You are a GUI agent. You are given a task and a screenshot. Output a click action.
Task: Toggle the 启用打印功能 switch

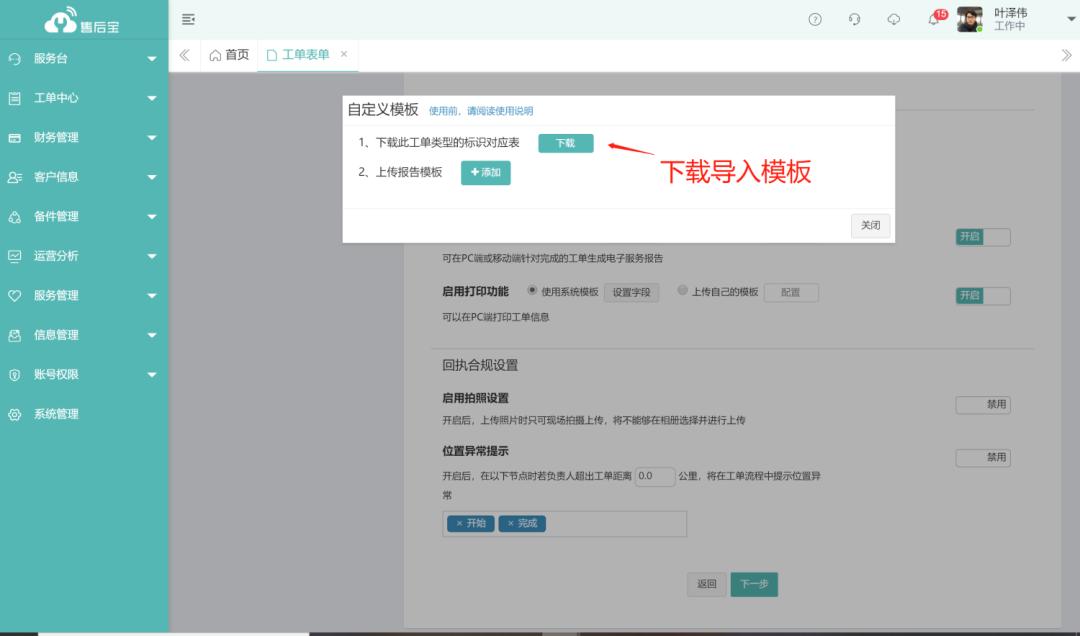[x=982, y=295]
